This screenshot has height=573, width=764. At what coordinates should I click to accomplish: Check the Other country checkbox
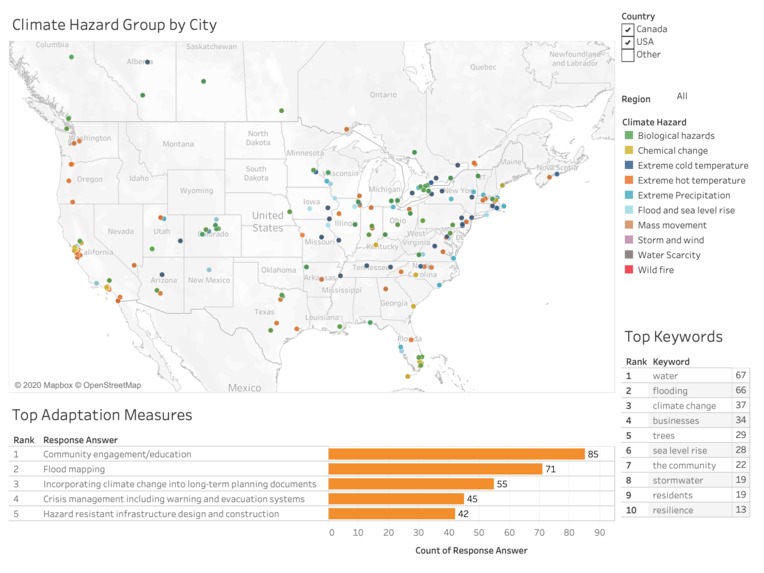click(628, 55)
